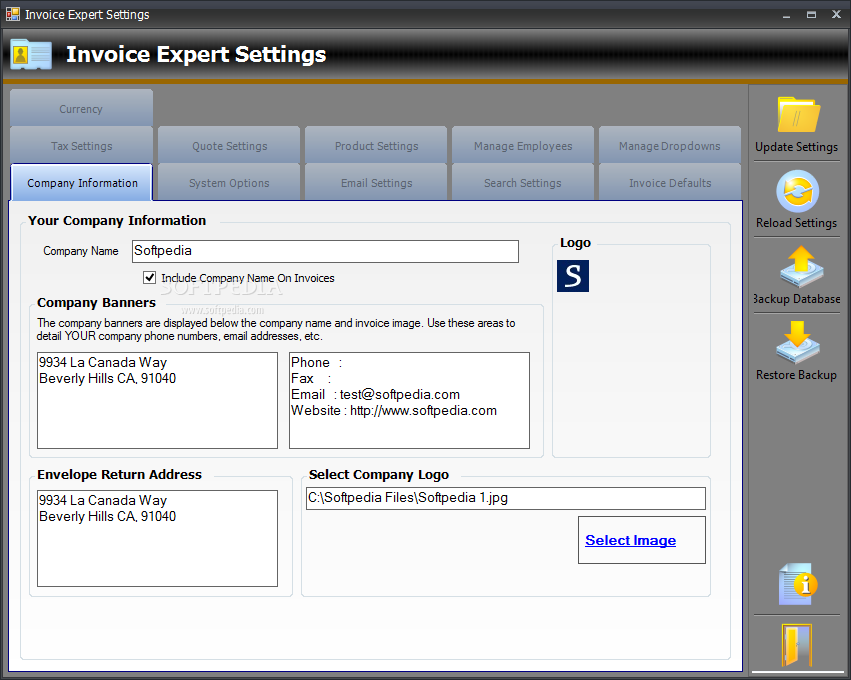Click the Invoice Expert Settings header icon

[x=31, y=54]
